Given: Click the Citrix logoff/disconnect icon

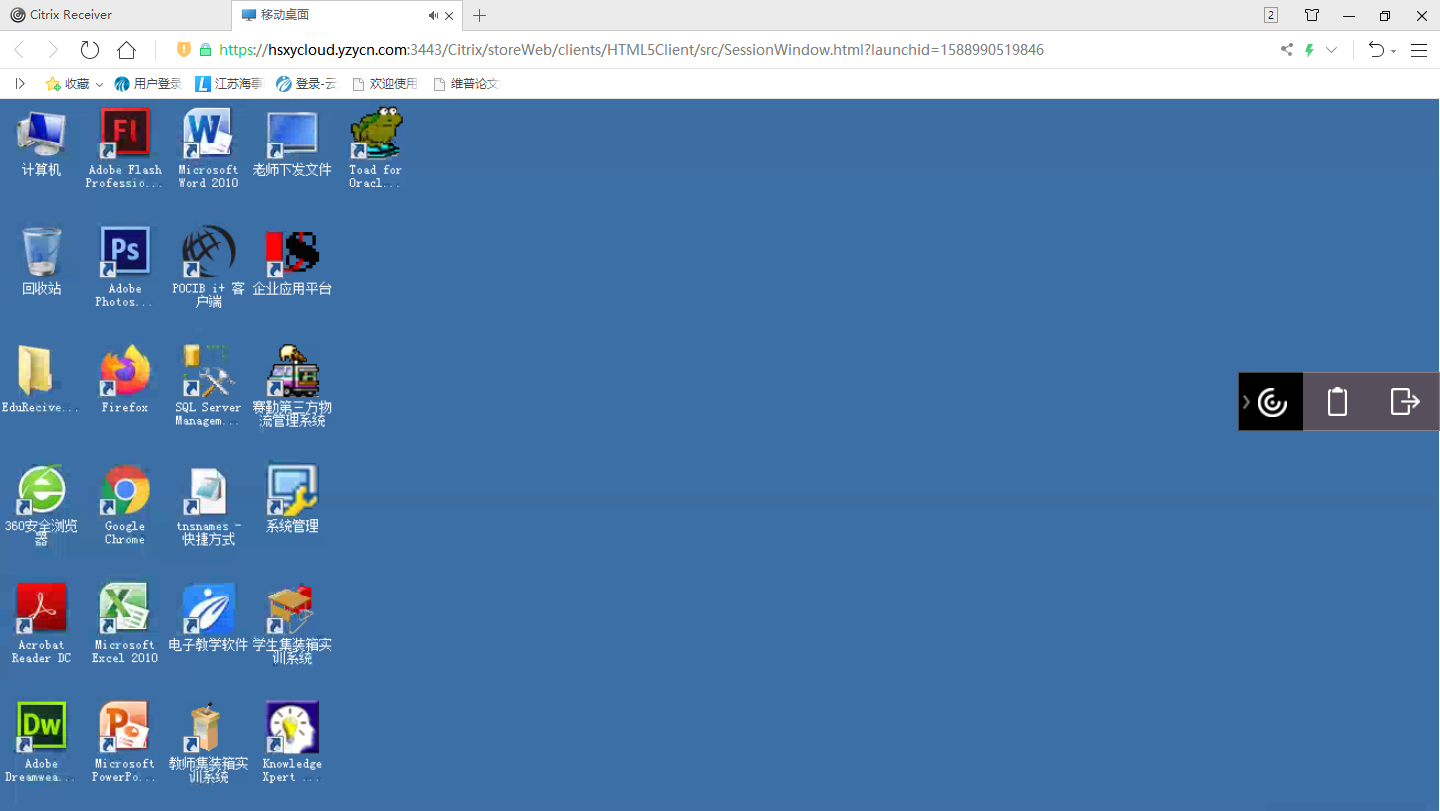Looking at the screenshot, I should coord(1405,402).
